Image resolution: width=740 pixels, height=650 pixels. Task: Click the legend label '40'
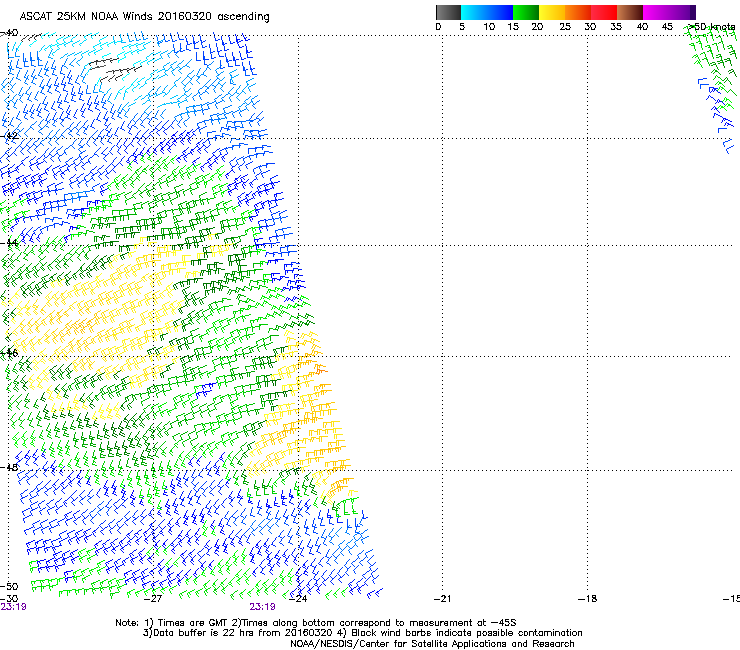(642, 27)
